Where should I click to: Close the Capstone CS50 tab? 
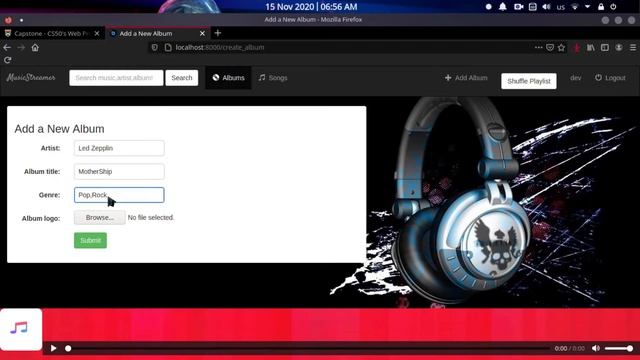97,33
